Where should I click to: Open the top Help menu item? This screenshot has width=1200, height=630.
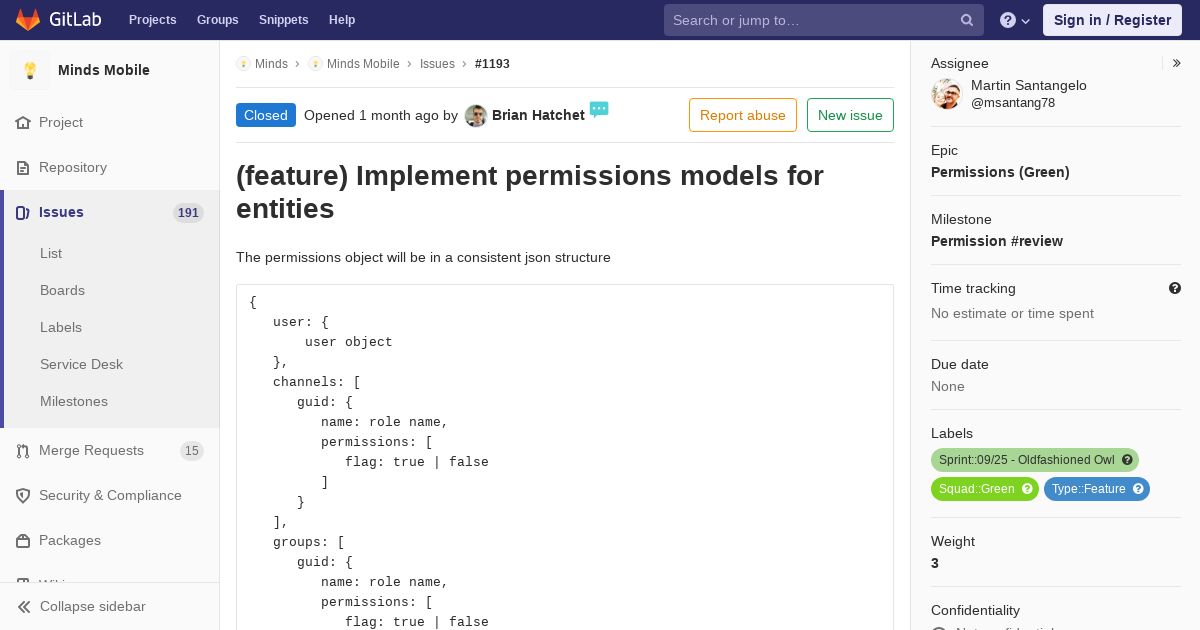click(x=342, y=20)
